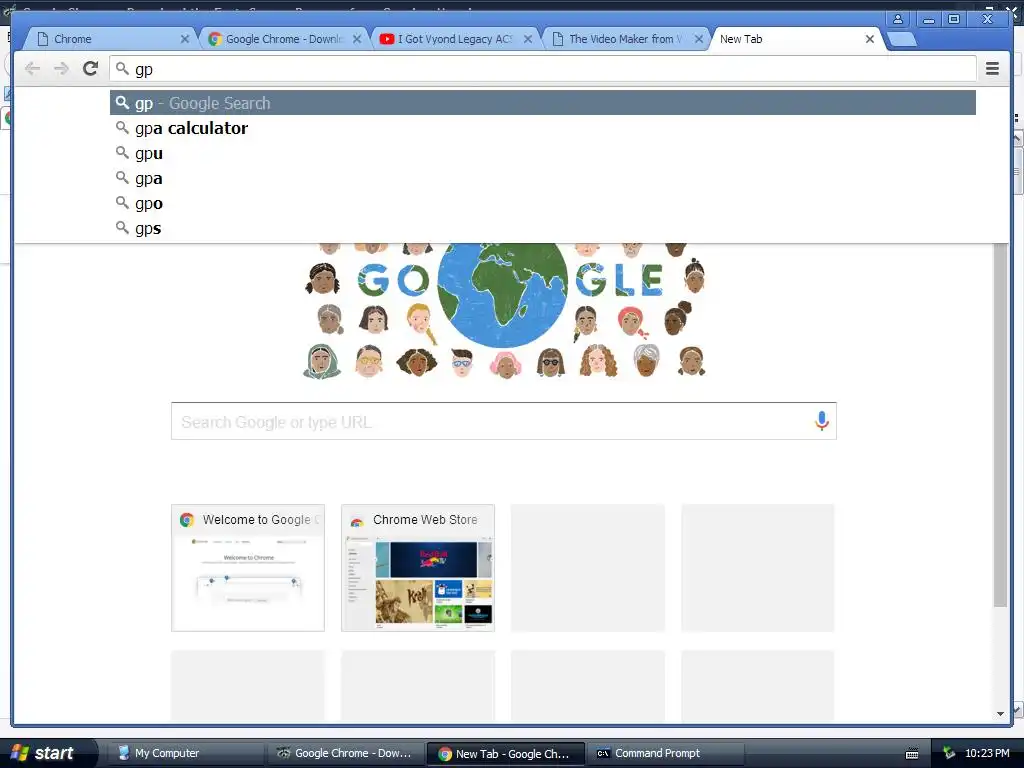
Task: Switch to 'New Tab - Google Ch...' taskbar item
Action: point(505,753)
